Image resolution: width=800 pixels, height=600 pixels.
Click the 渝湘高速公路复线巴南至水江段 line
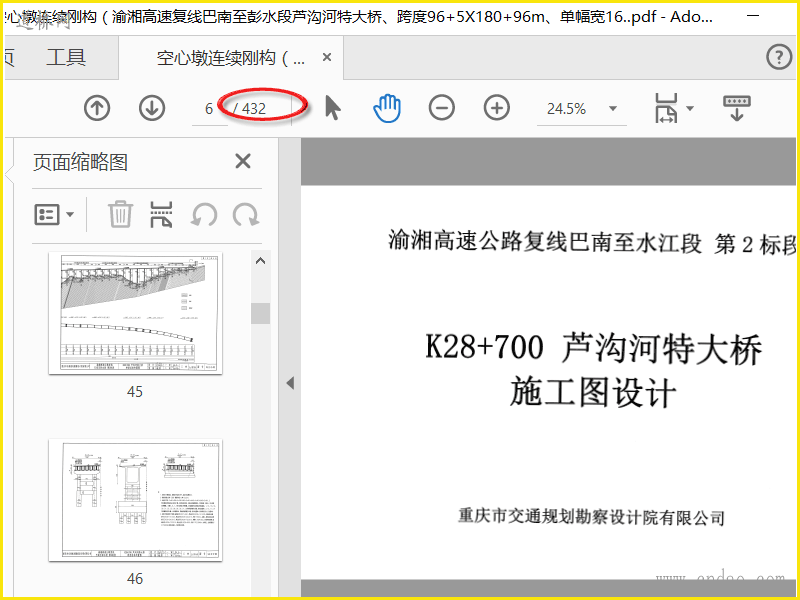coord(545,242)
